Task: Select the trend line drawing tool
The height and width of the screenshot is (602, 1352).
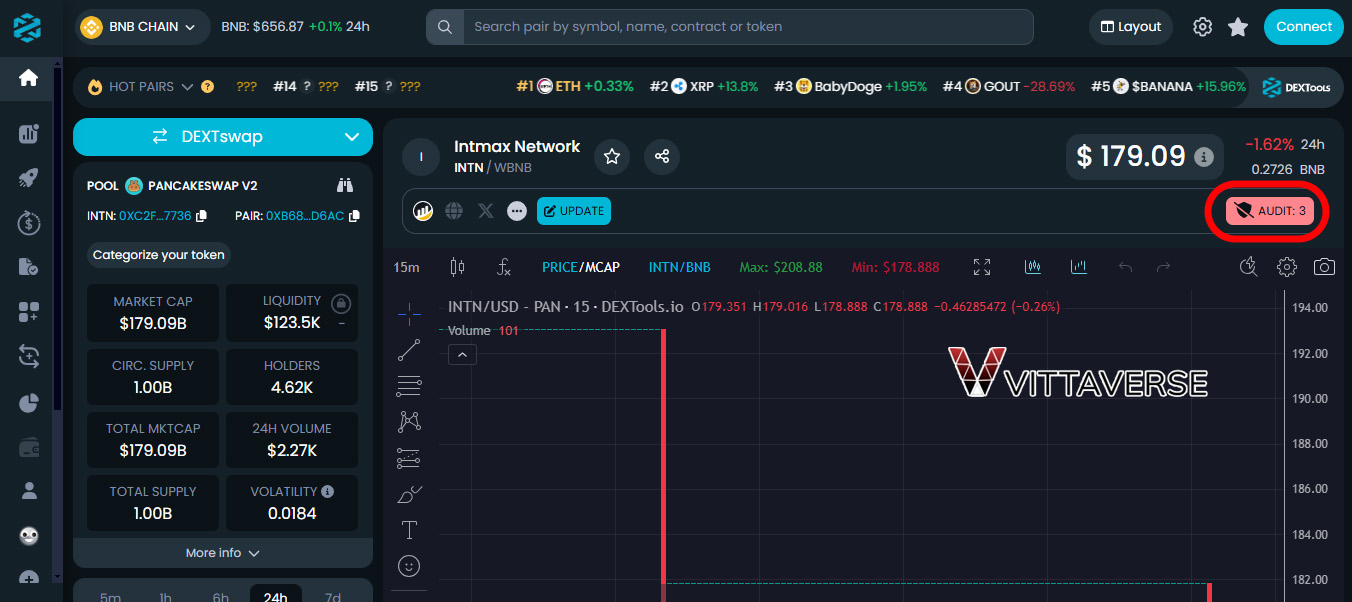Action: [x=409, y=349]
